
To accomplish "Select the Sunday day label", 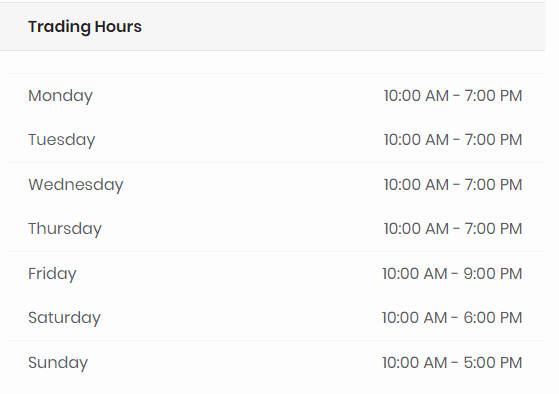I will [x=58, y=363].
